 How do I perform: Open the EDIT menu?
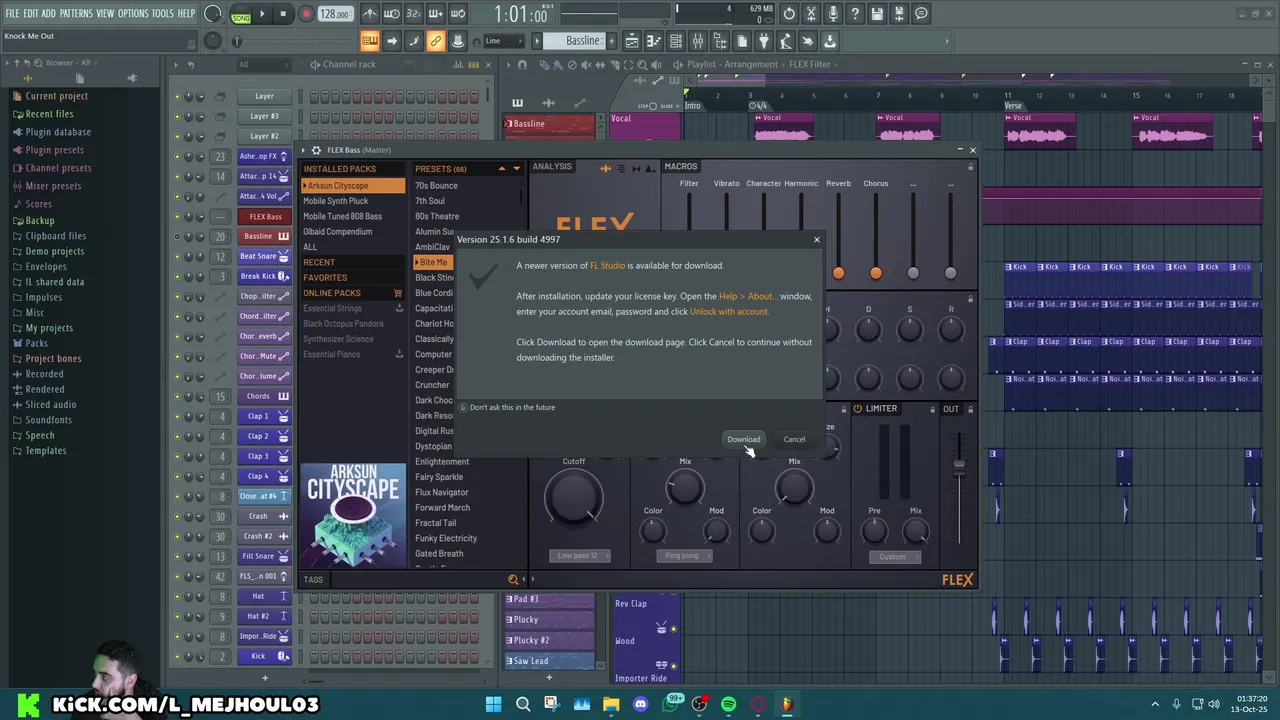pyautogui.click(x=31, y=14)
